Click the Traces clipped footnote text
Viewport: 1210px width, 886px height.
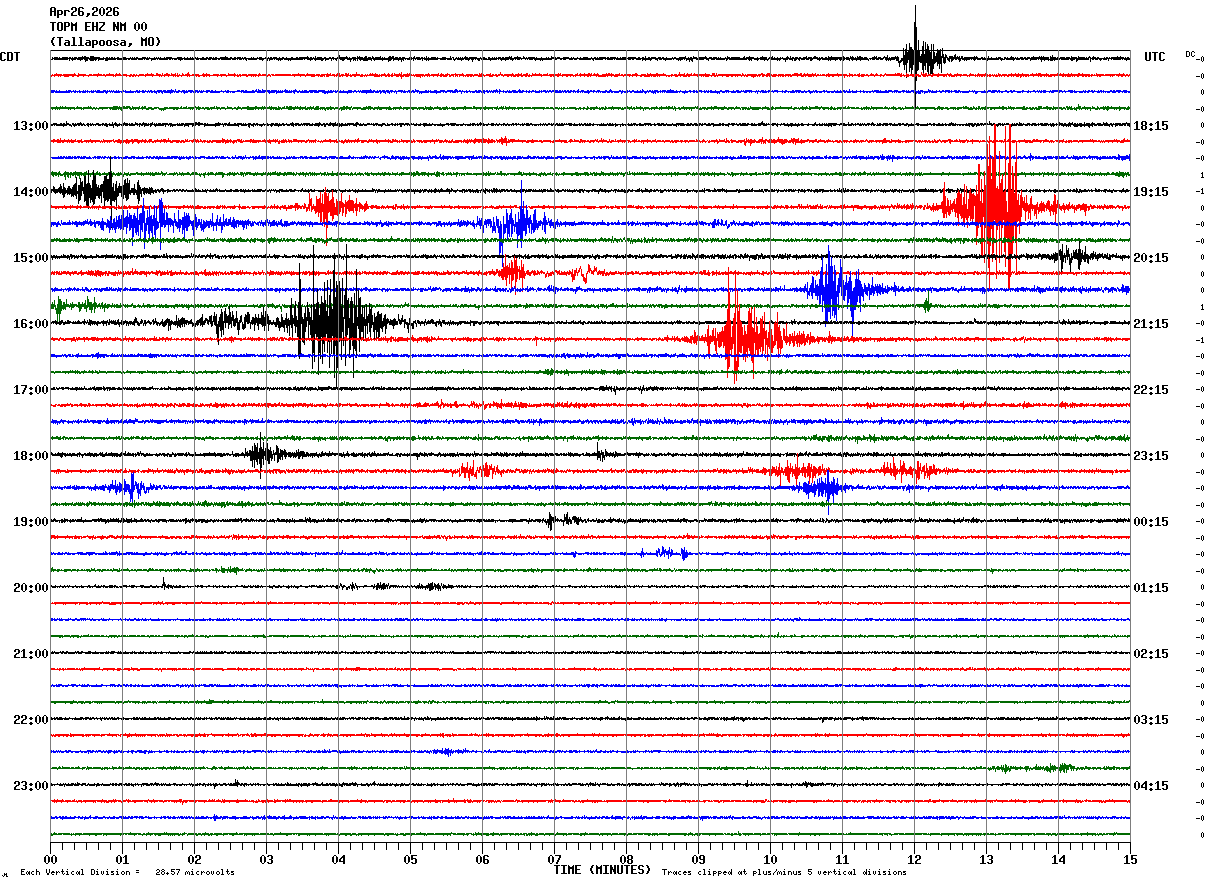[x=784, y=873]
